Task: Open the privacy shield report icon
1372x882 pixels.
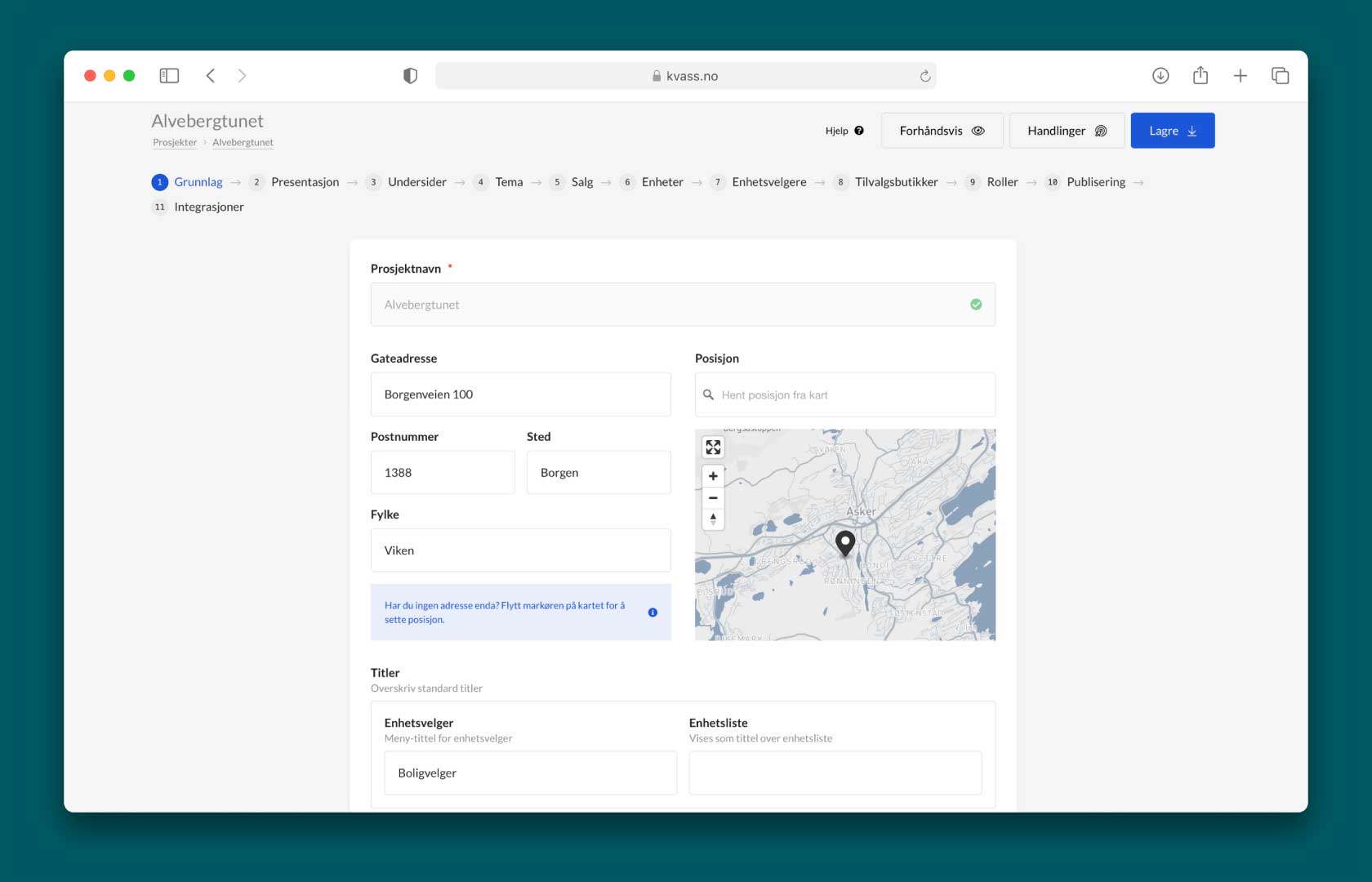Action: point(410,76)
